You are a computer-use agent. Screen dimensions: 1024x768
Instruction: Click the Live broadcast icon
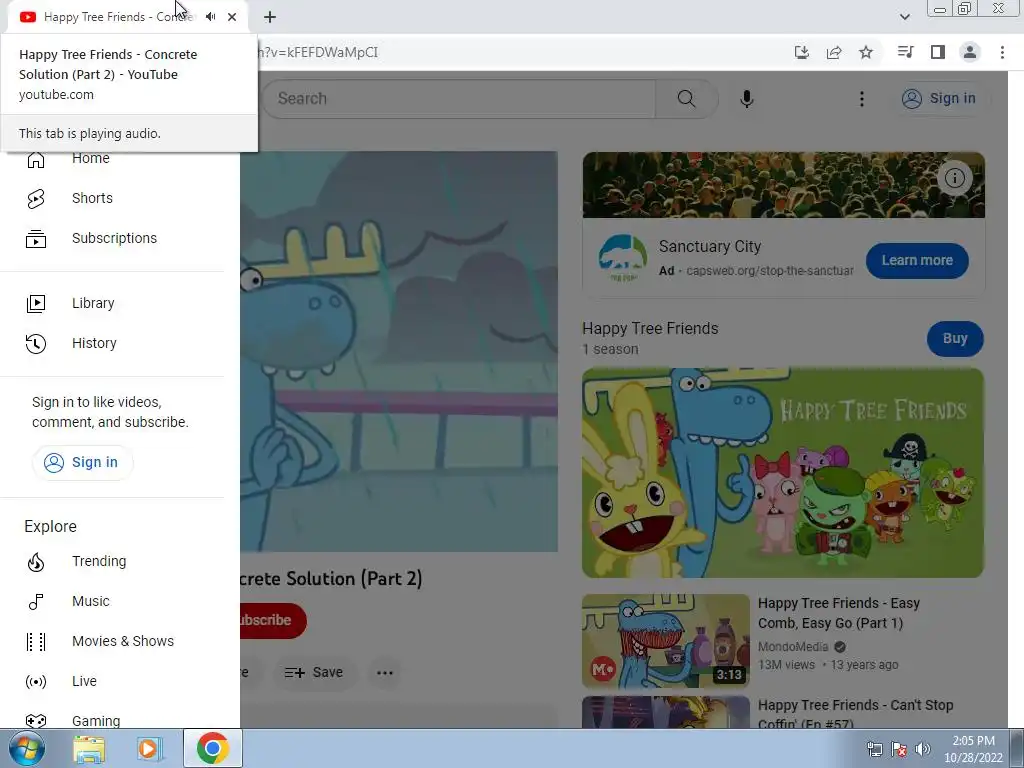coord(36,681)
